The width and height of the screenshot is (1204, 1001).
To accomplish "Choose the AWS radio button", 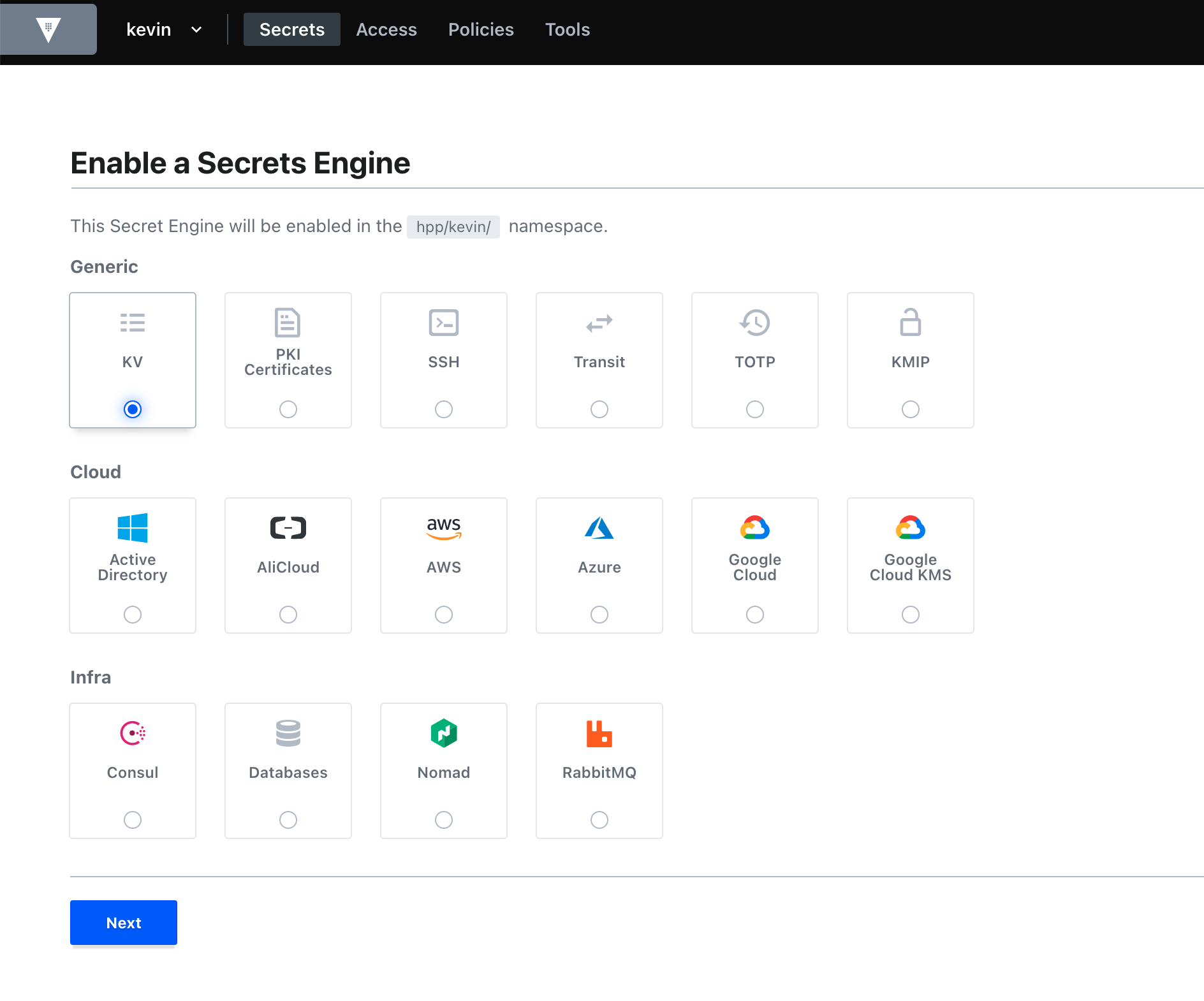I will tap(444, 615).
